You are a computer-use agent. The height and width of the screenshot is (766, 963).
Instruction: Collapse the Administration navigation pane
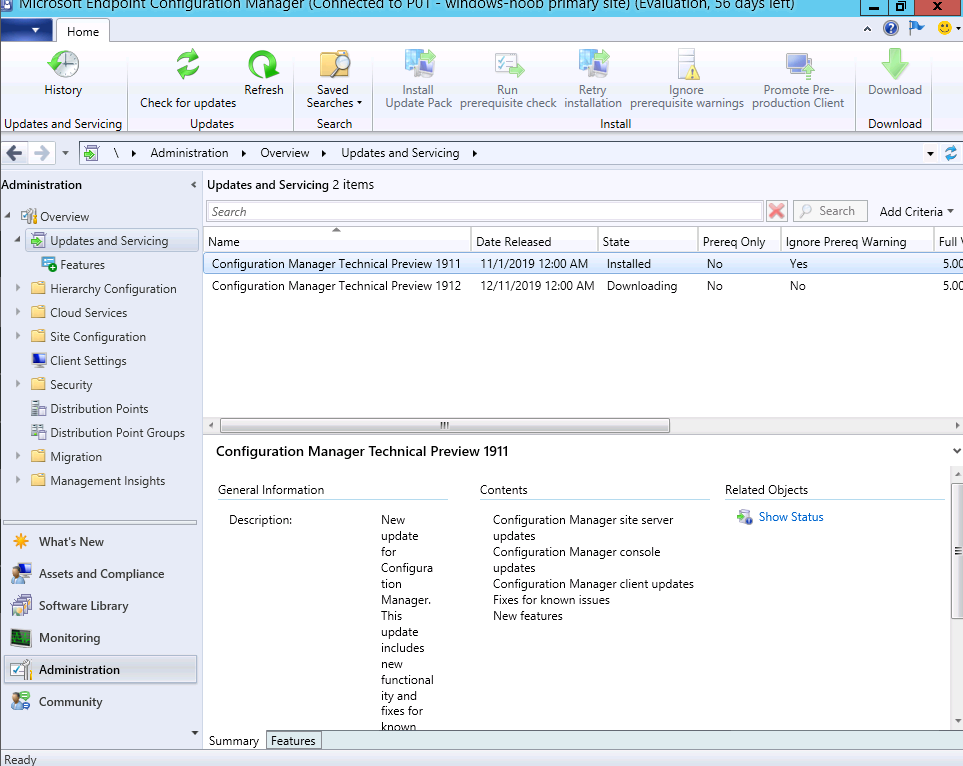(x=193, y=185)
